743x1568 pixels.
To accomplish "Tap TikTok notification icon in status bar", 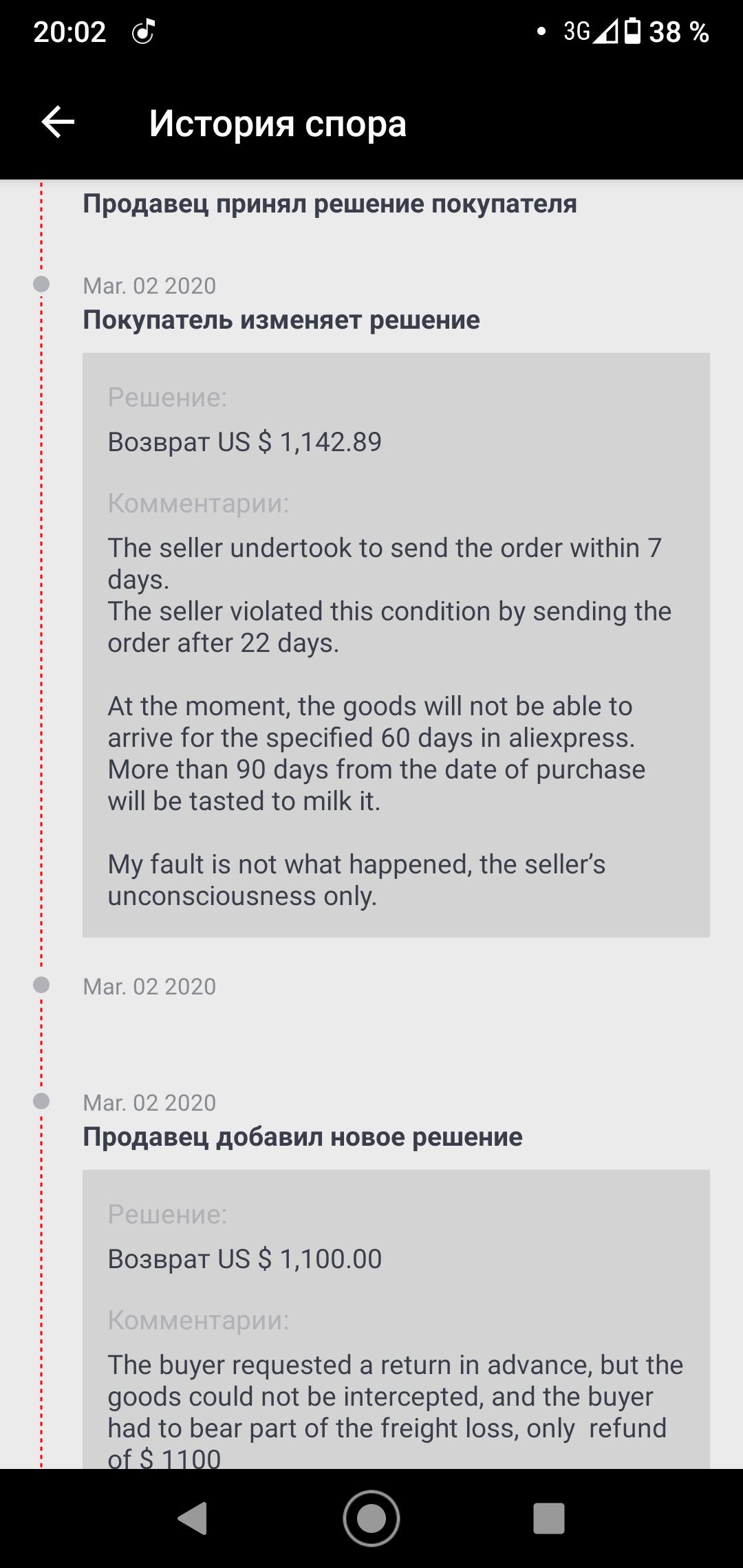I will point(143,32).
